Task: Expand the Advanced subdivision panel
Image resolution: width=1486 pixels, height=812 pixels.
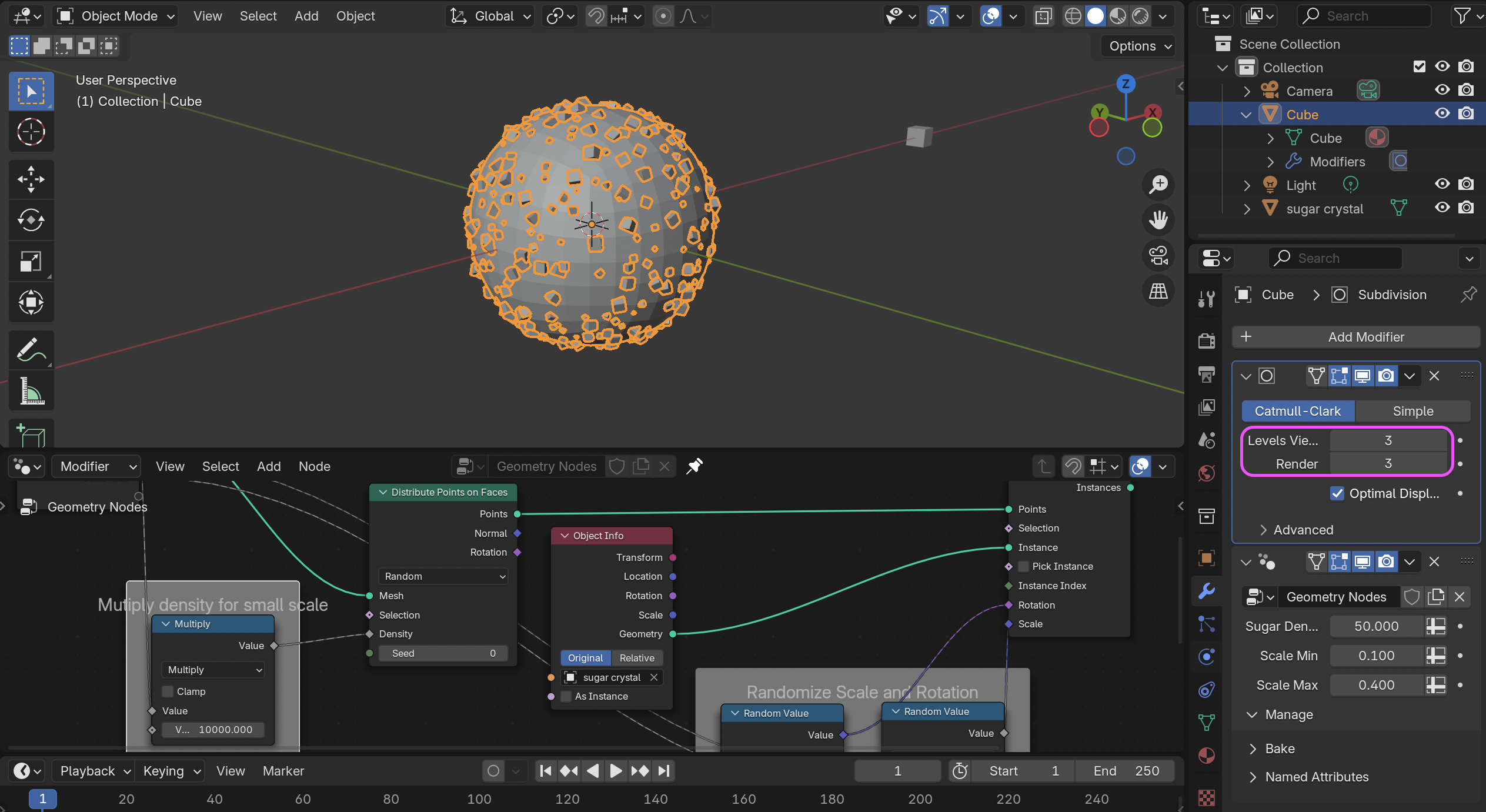Action: pos(1303,530)
